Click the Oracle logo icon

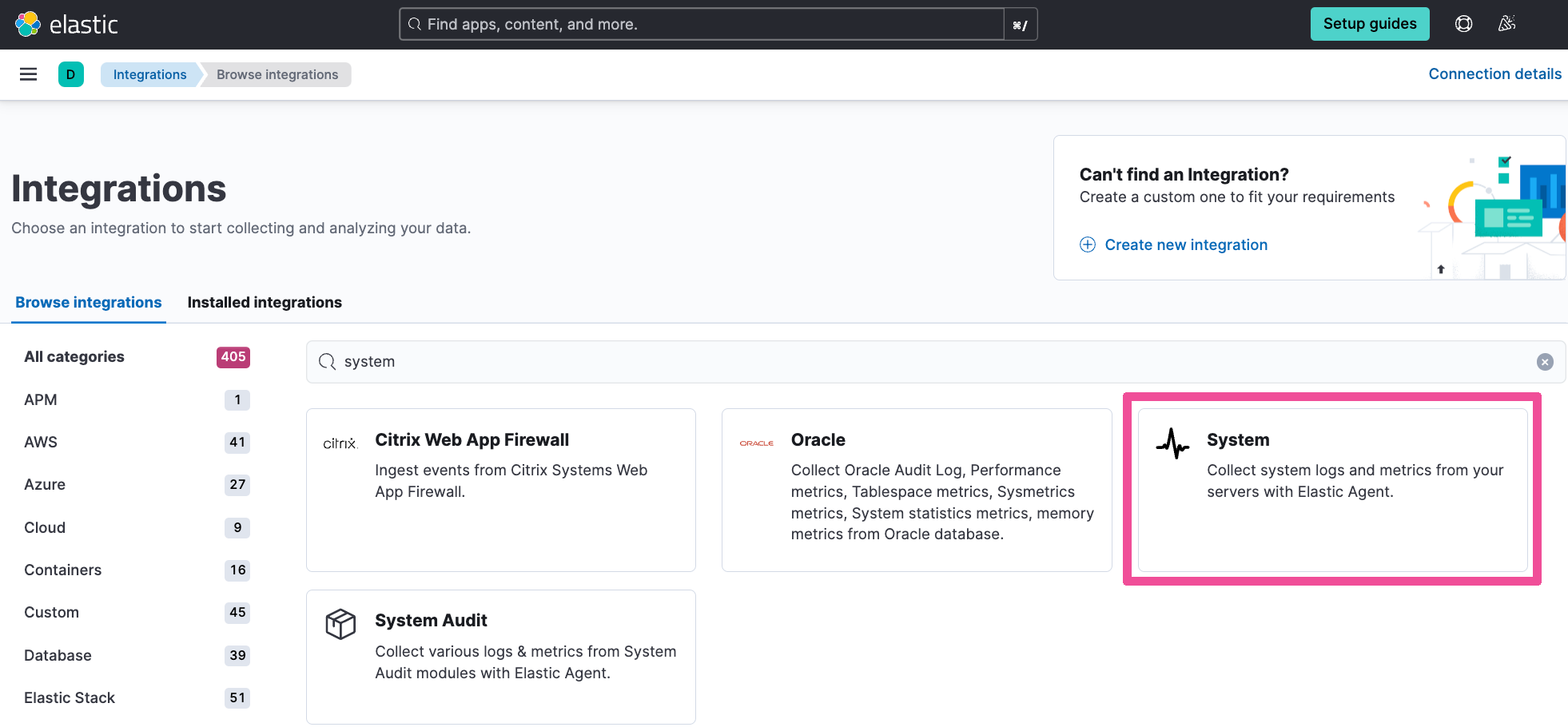[756, 443]
